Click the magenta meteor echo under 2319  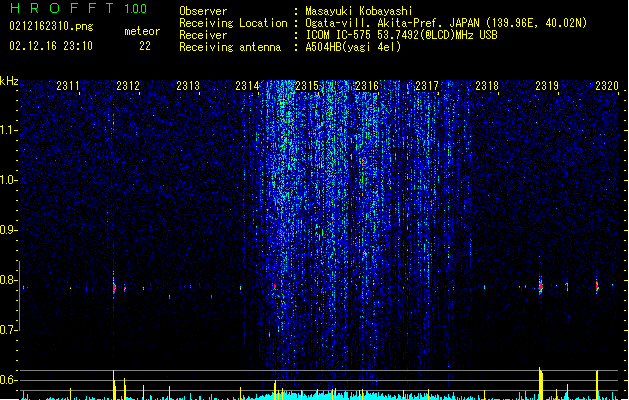click(541, 286)
